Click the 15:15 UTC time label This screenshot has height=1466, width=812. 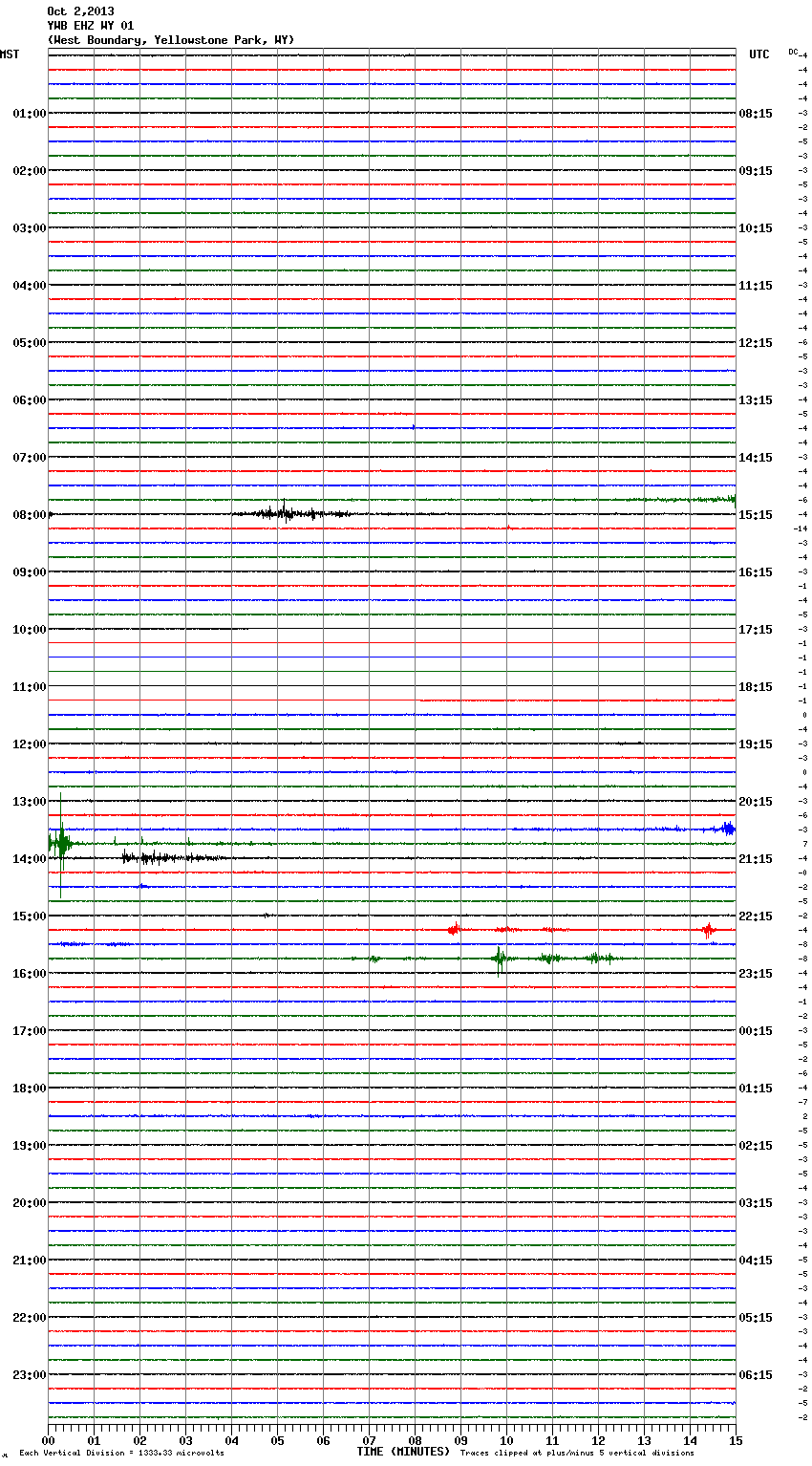pos(756,515)
